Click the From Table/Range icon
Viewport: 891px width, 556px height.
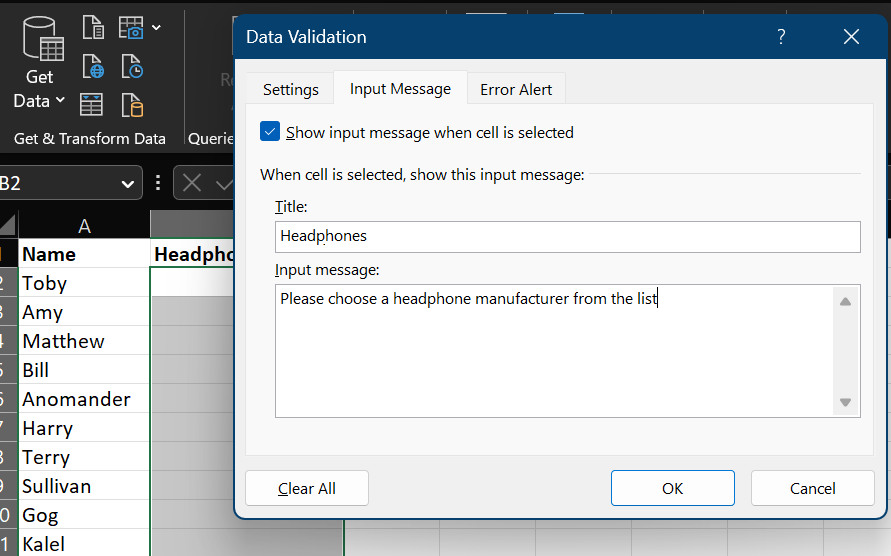point(91,105)
